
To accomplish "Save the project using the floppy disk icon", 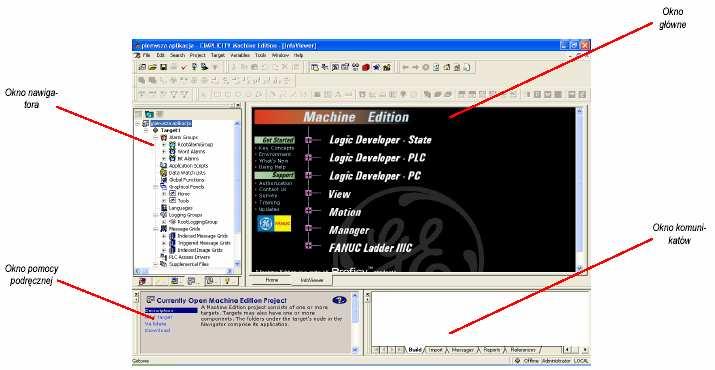I will [x=163, y=68].
